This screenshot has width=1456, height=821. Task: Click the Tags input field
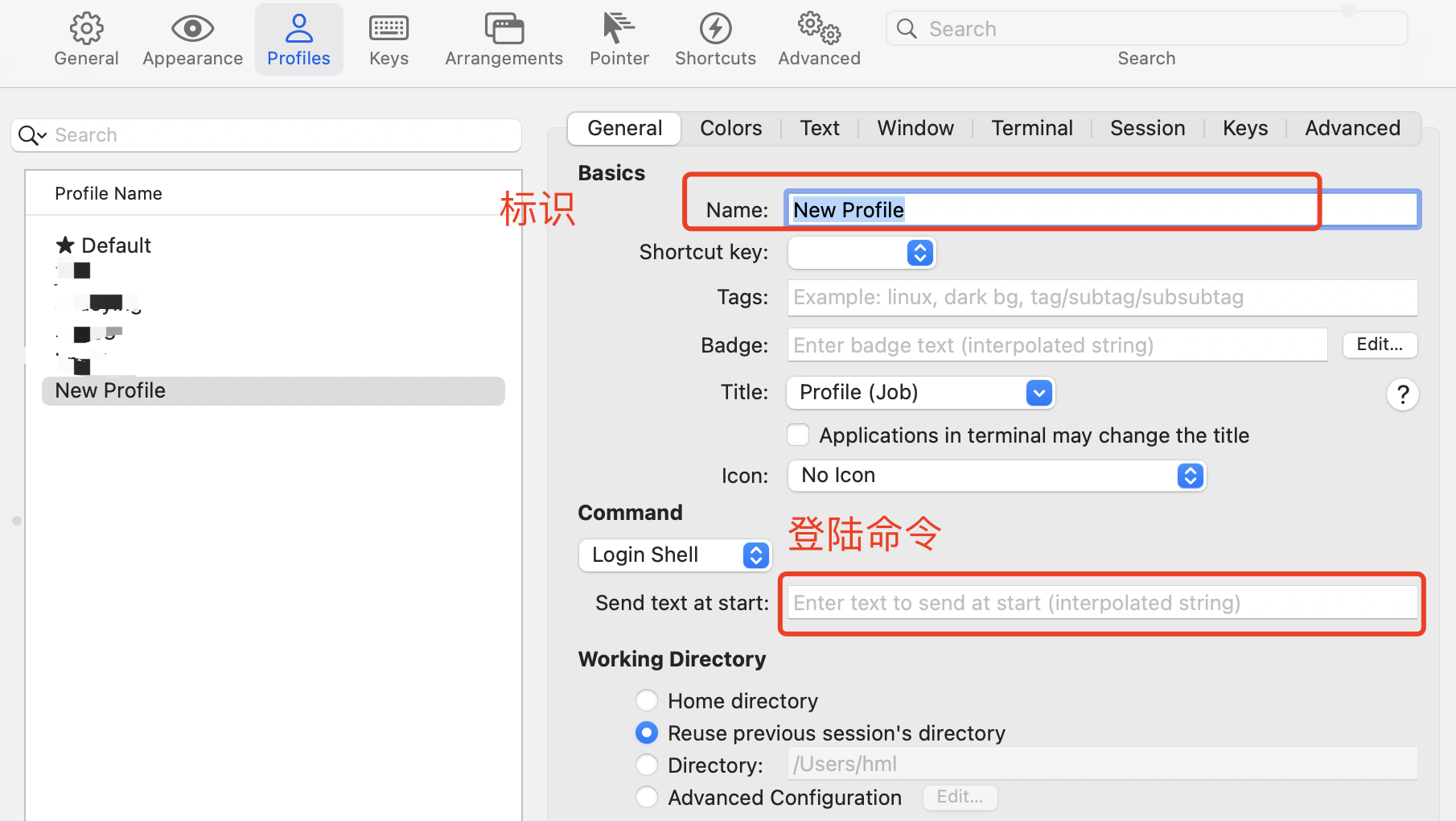(x=1102, y=298)
